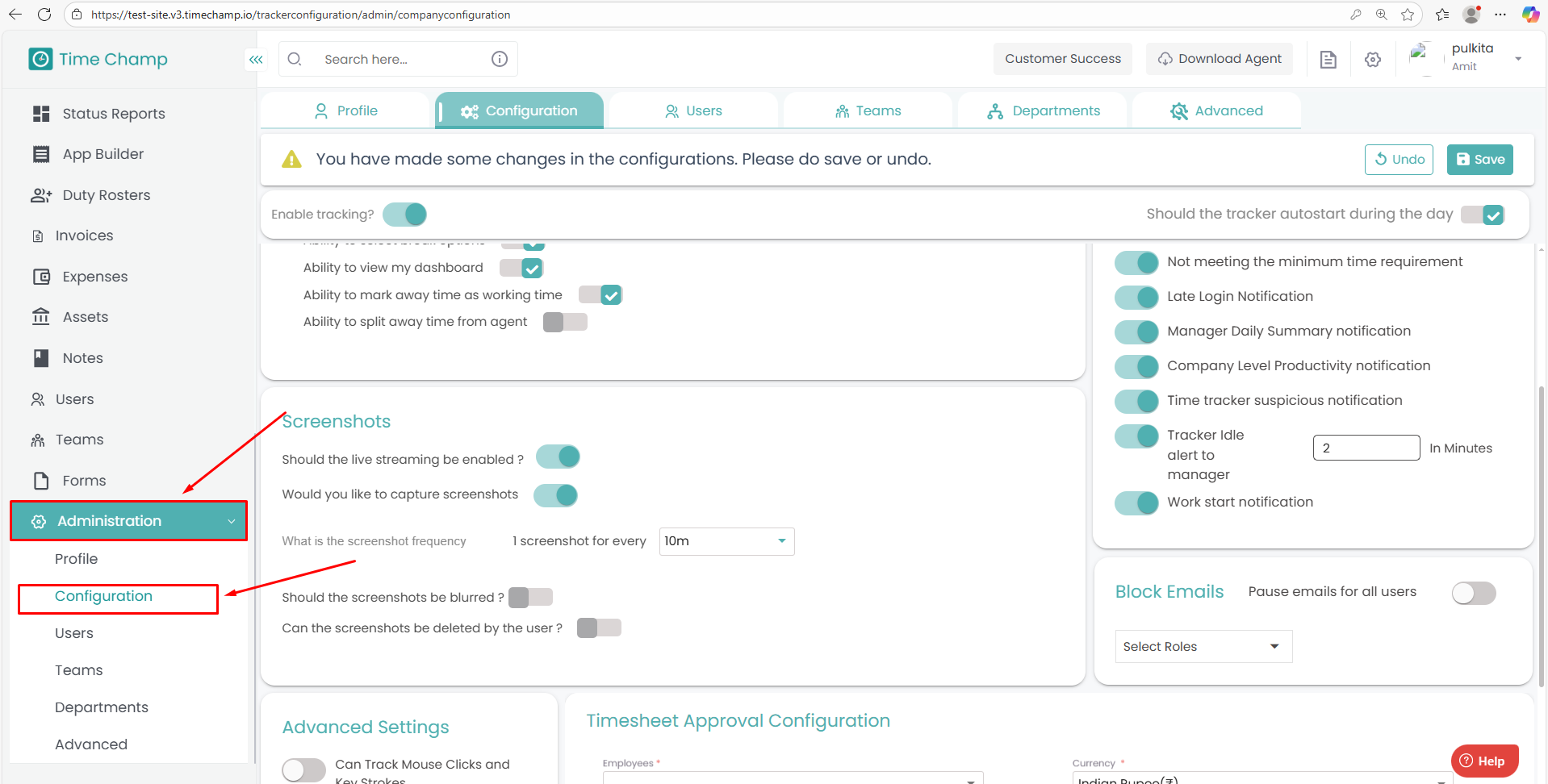This screenshot has height=784, width=1548.
Task: Open the screenshot frequency 10m dropdown
Action: coord(726,541)
